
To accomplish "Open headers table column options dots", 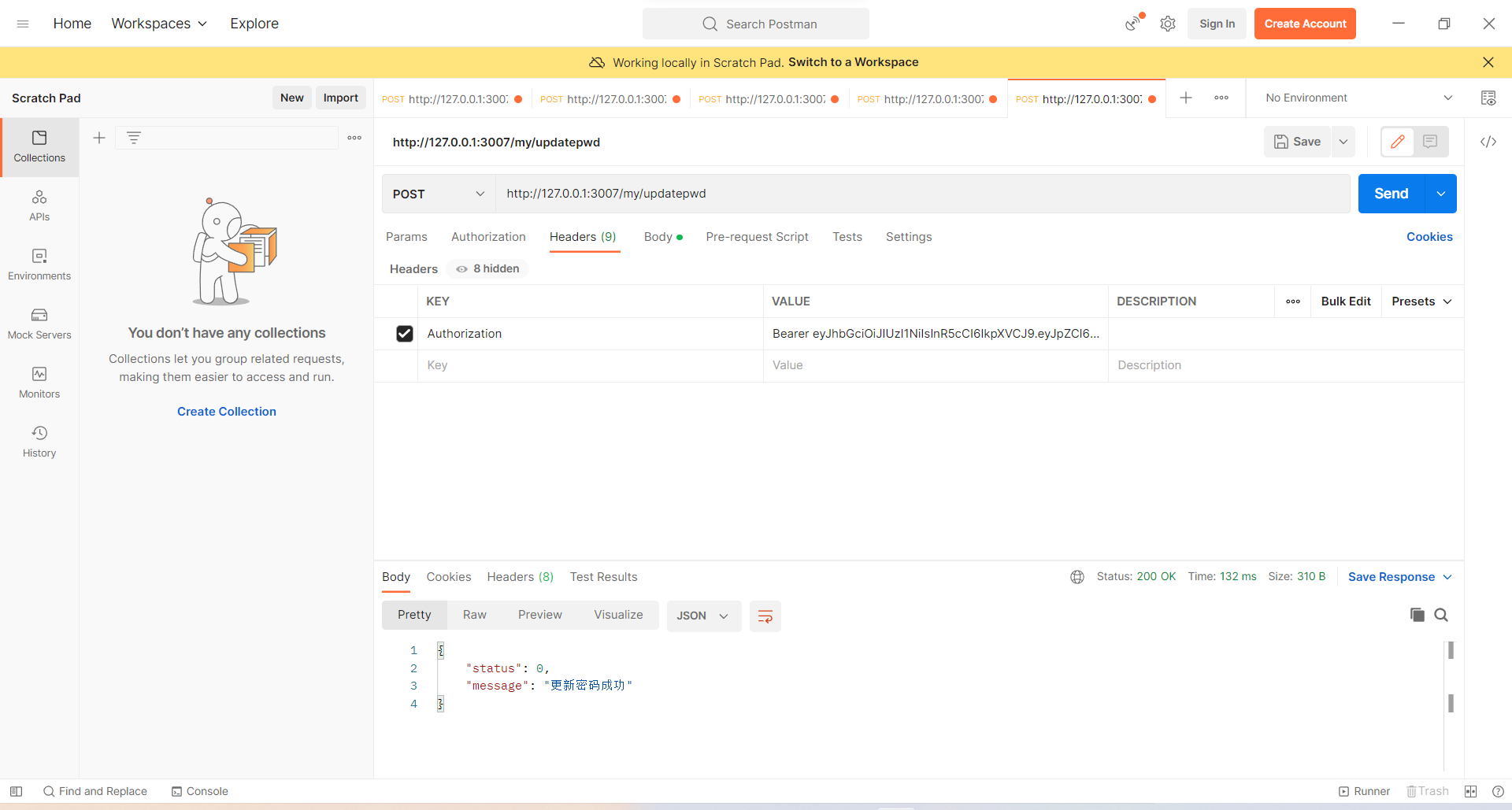I will (x=1293, y=301).
